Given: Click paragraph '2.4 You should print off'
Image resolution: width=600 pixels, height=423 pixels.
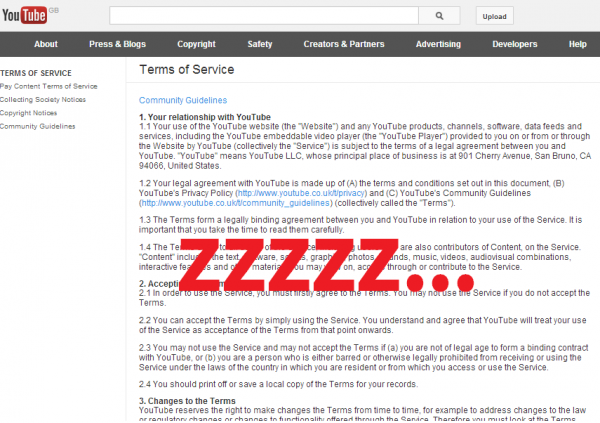Looking at the screenshot, I should pos(278,384).
